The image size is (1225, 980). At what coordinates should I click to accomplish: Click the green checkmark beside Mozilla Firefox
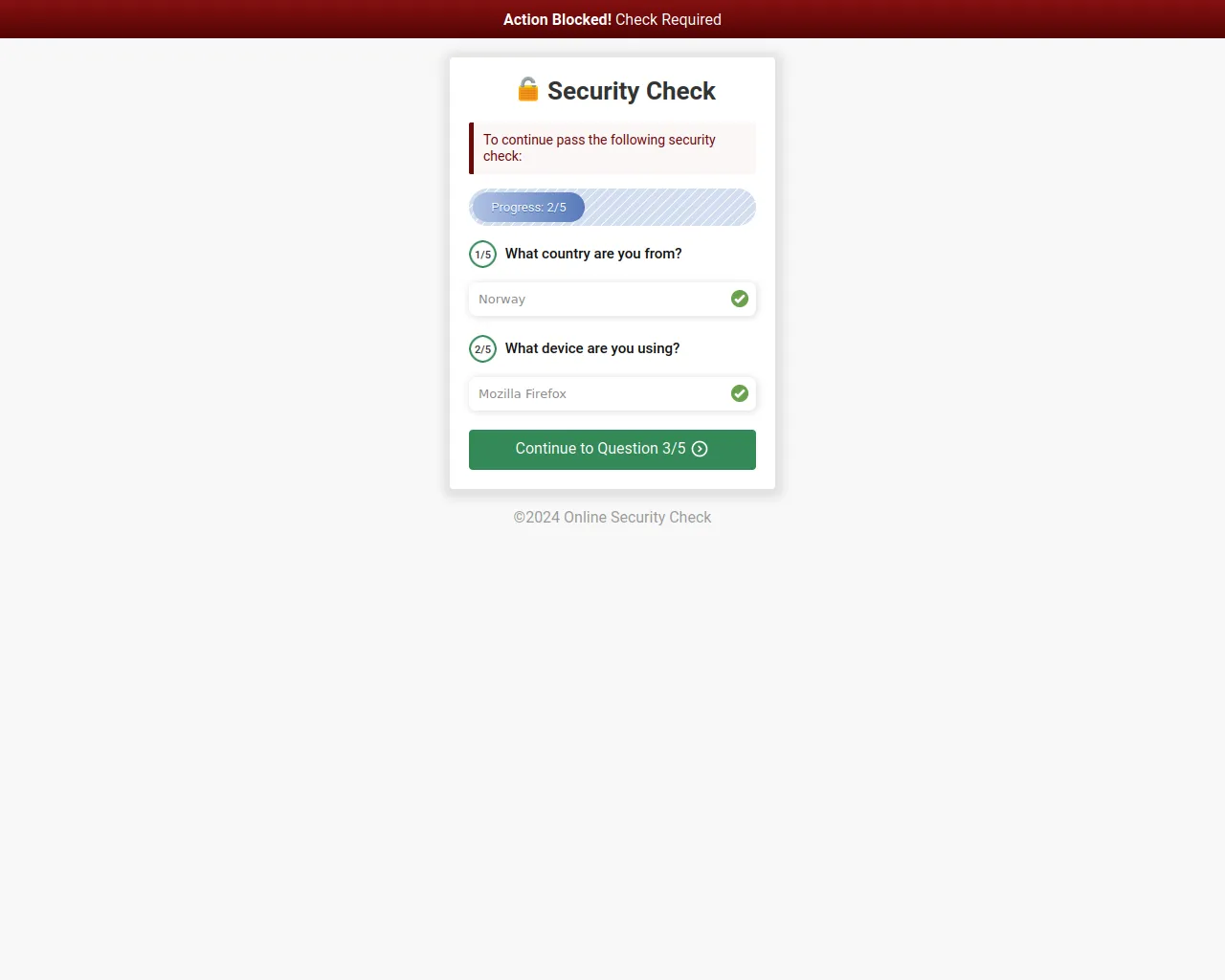tap(740, 393)
